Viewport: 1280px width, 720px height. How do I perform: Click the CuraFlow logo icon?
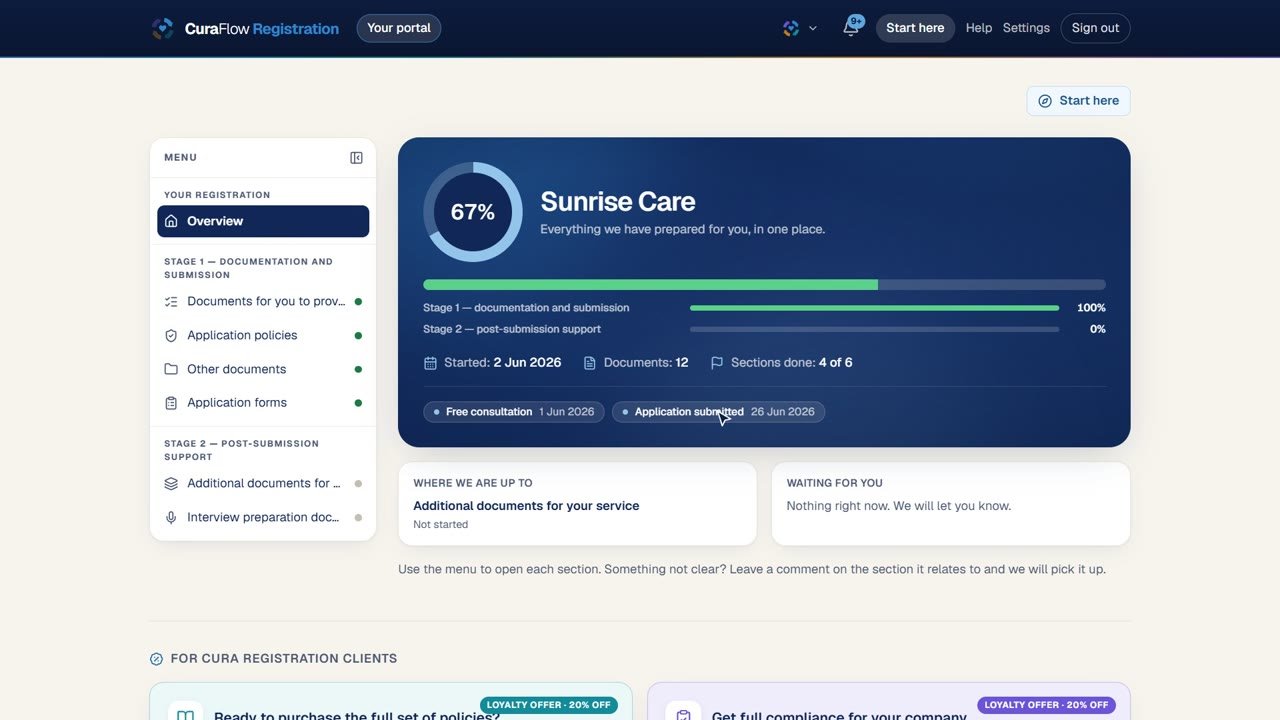pyautogui.click(x=163, y=28)
